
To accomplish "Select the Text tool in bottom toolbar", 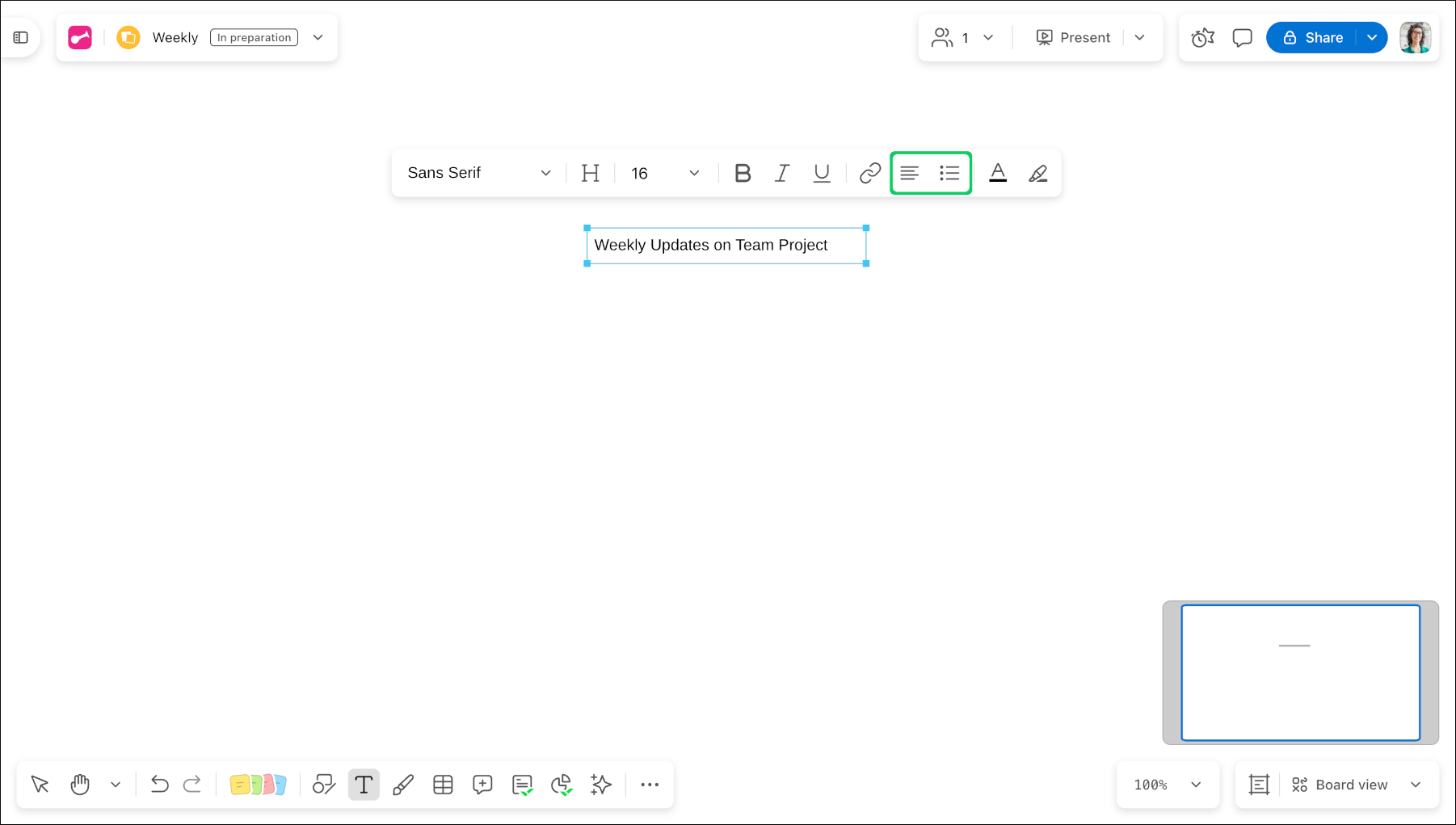I will tap(364, 785).
